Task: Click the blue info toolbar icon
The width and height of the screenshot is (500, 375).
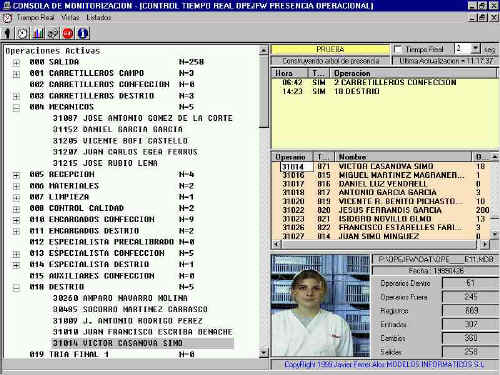Action: pos(83,33)
